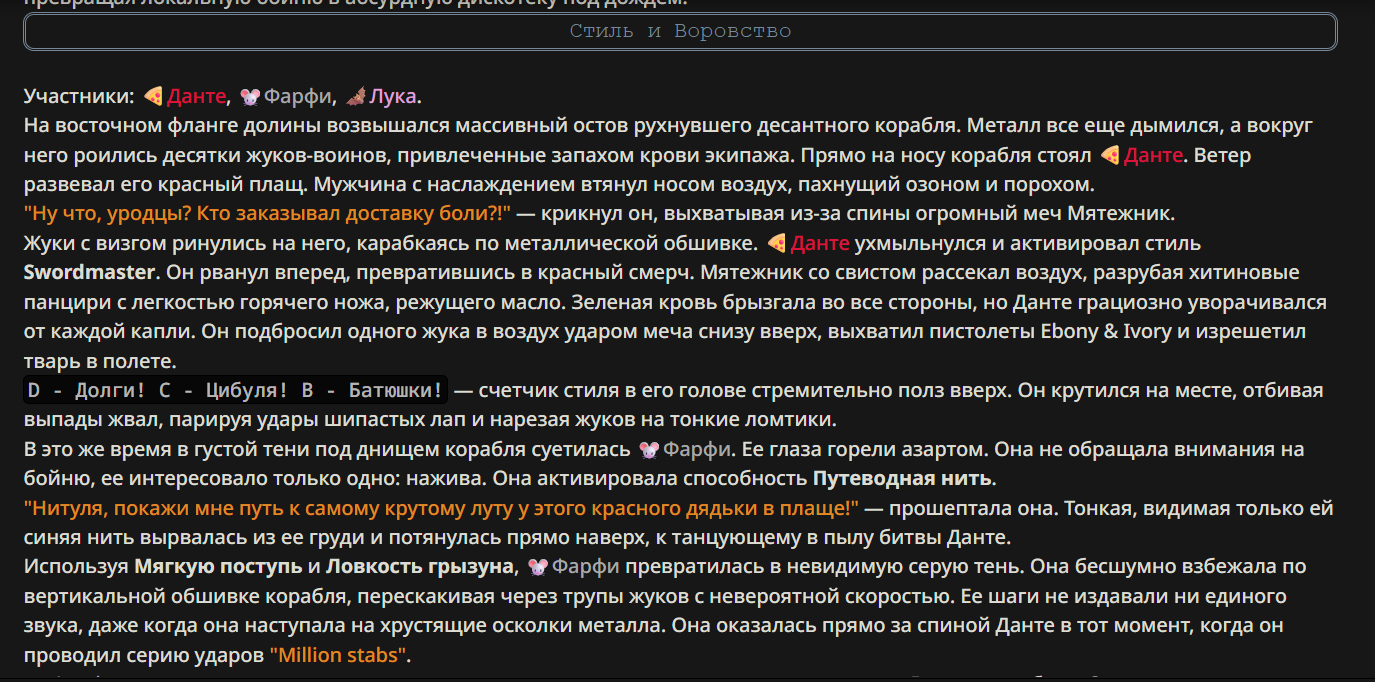Click the pizza emoji before 'Данте. Ветер развевал'

[1110, 156]
